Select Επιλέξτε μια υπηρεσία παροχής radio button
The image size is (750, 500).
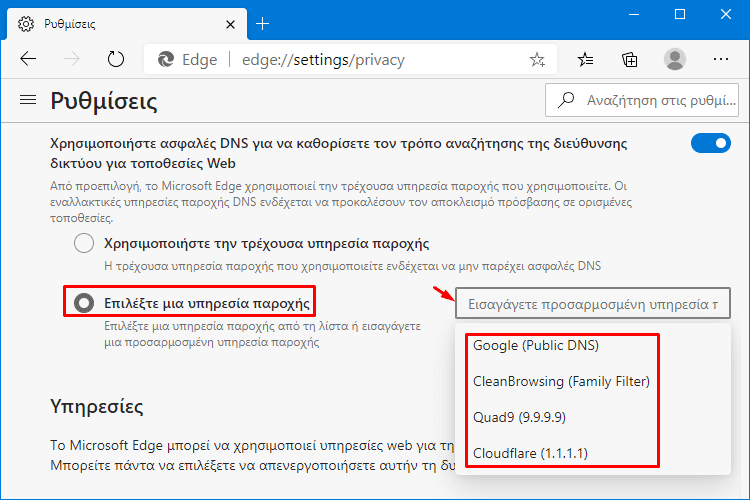(84, 303)
